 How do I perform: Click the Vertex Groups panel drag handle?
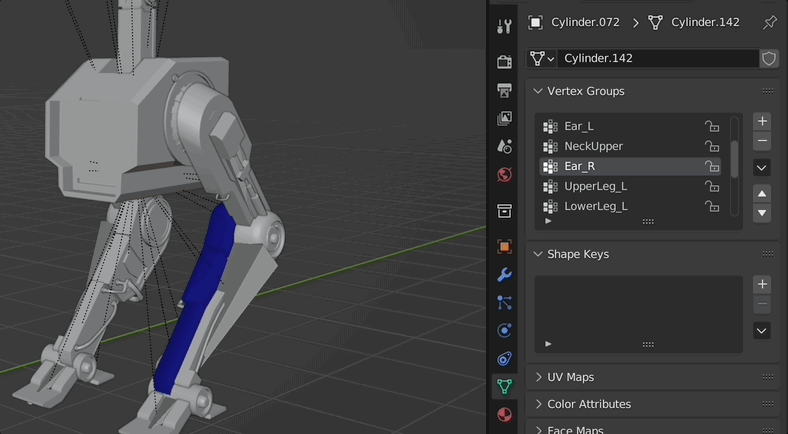coord(767,91)
